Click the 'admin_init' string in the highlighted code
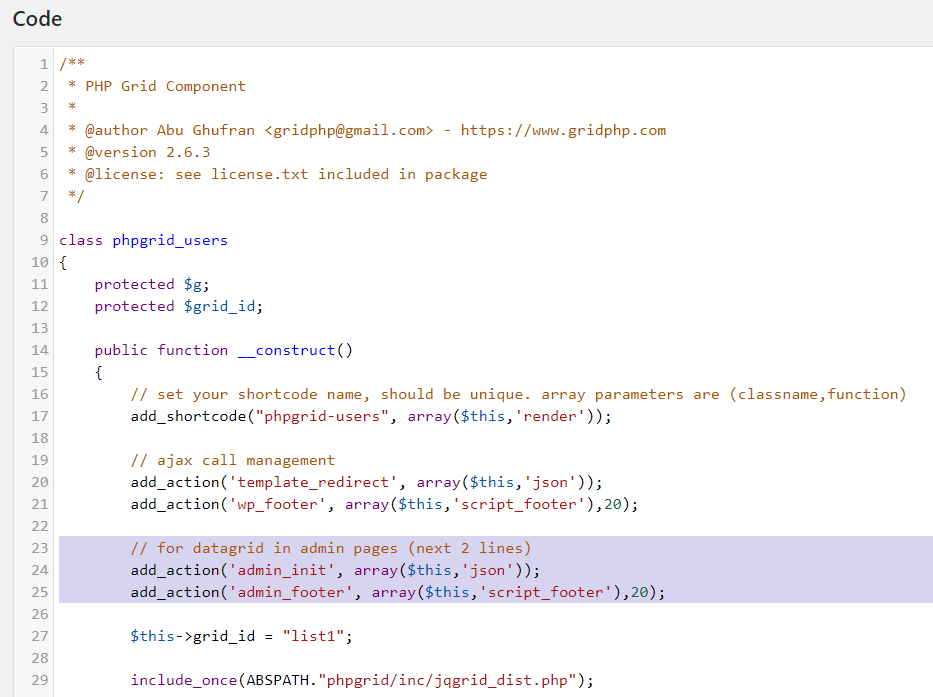This screenshot has width=933, height=697. (291, 570)
